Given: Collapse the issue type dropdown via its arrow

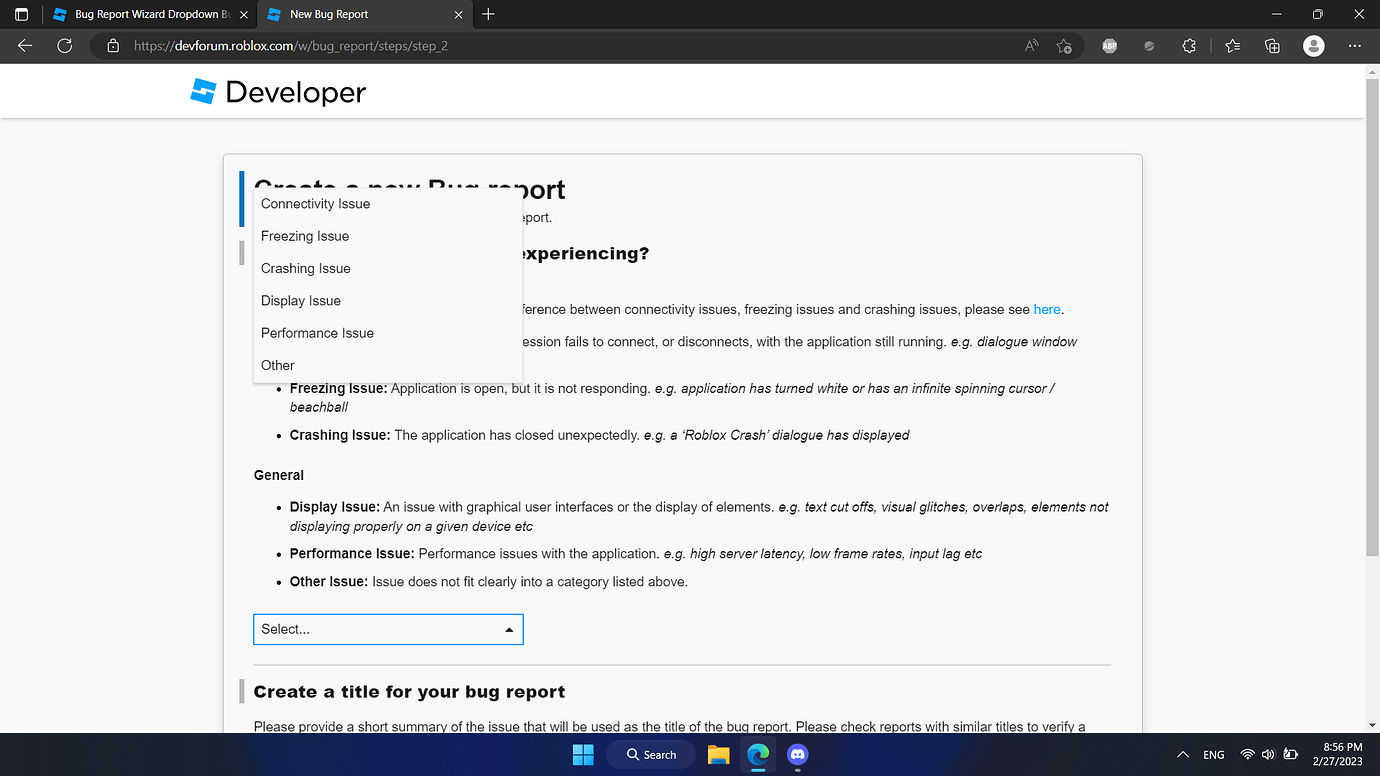Looking at the screenshot, I should coord(509,629).
